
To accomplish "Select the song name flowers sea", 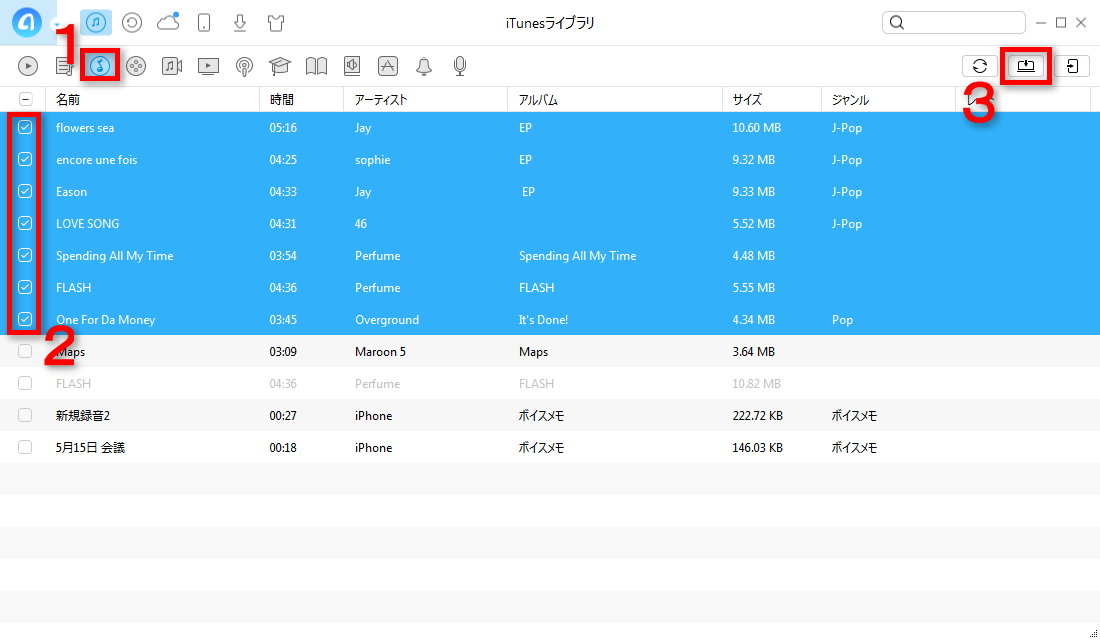I will [85, 128].
